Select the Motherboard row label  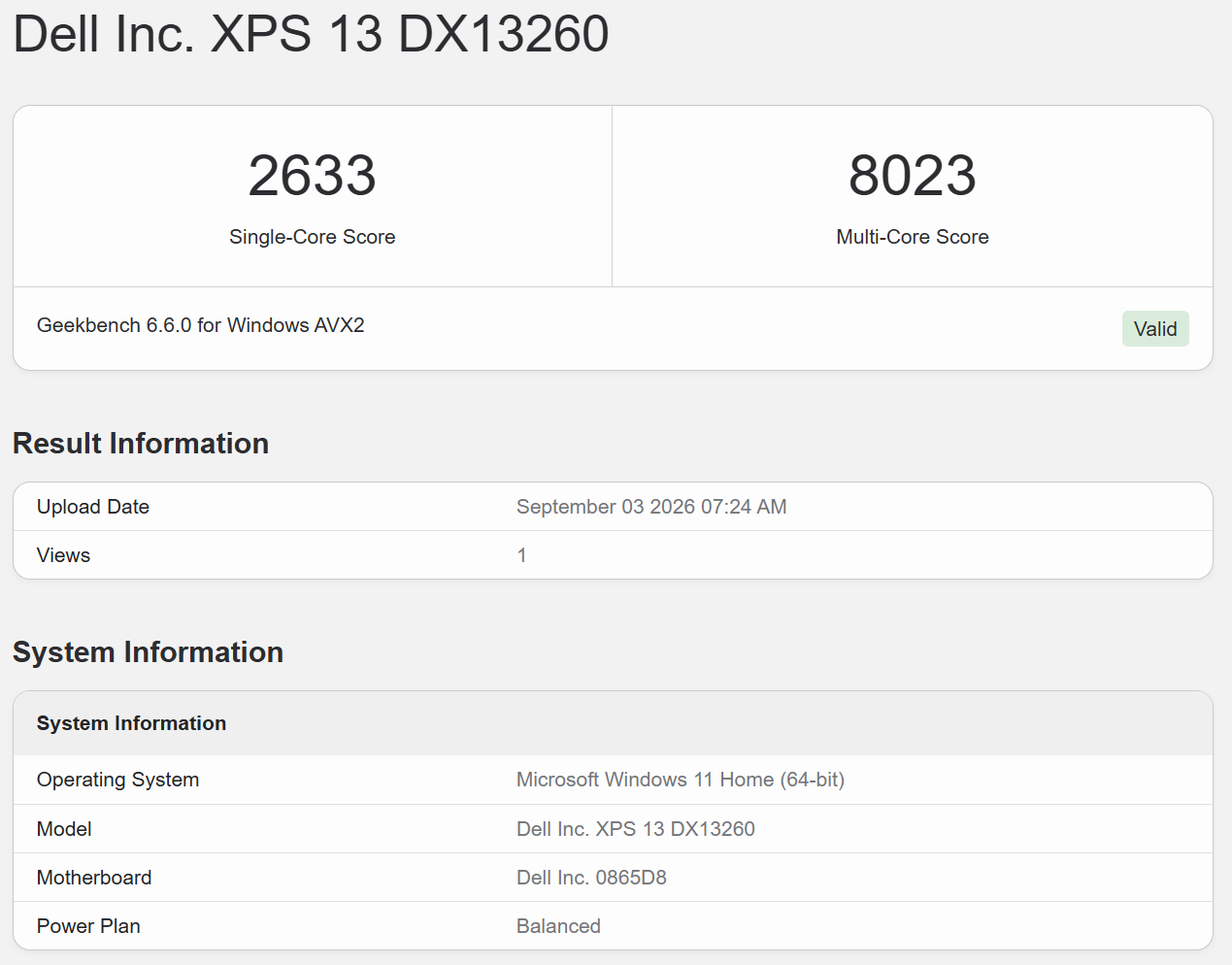pos(94,878)
